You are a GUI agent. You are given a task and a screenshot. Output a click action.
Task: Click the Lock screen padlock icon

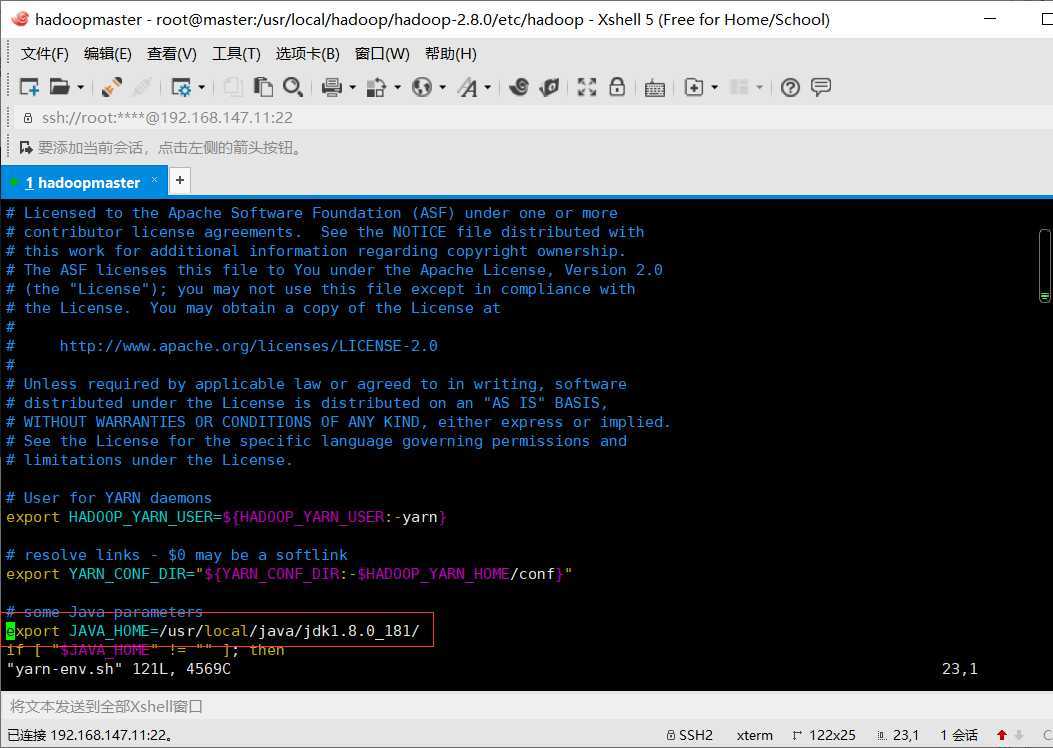(x=617, y=87)
